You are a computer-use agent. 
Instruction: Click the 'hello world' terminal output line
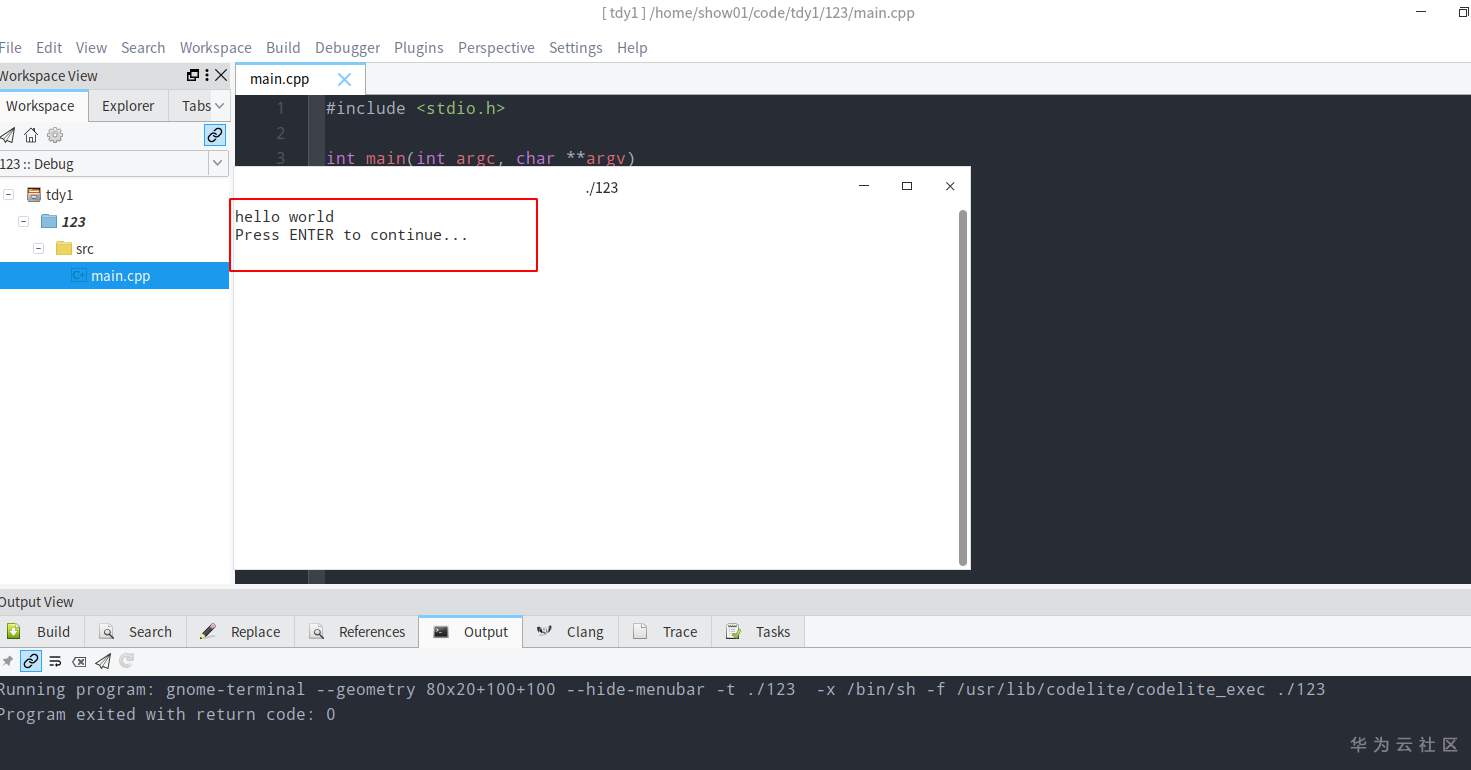coord(285,216)
